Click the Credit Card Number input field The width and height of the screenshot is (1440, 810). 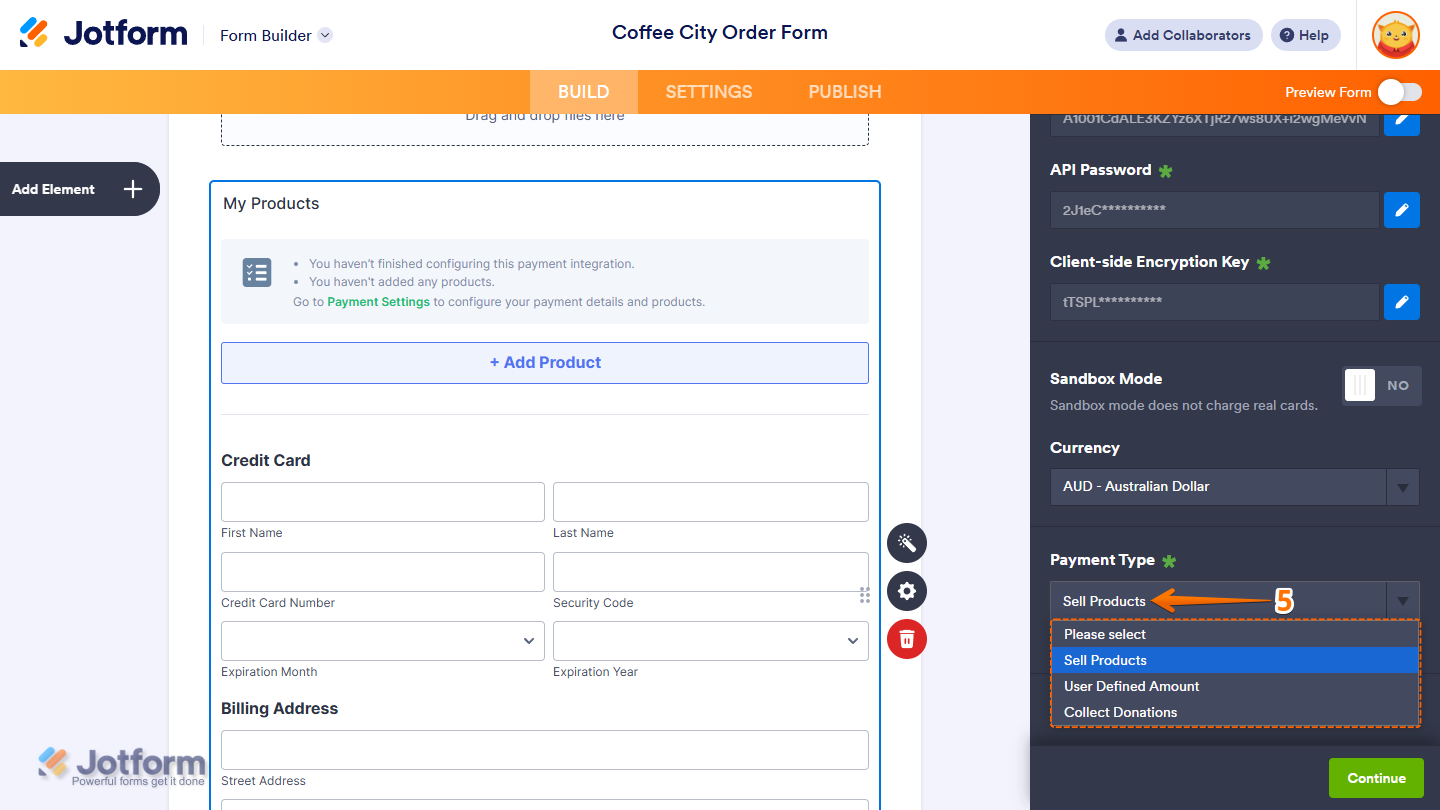tap(382, 572)
